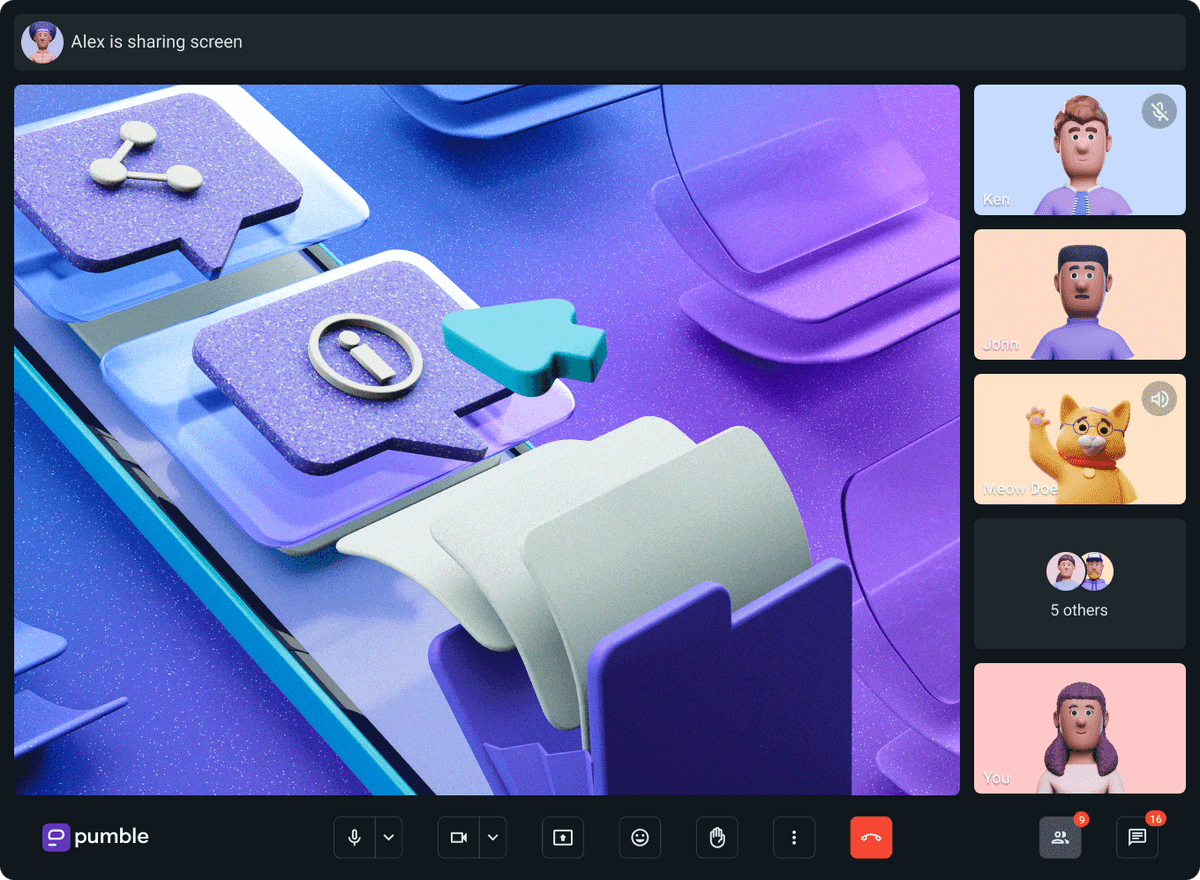Open the emoji reactions picker
This screenshot has width=1200, height=880.
pyautogui.click(x=640, y=838)
